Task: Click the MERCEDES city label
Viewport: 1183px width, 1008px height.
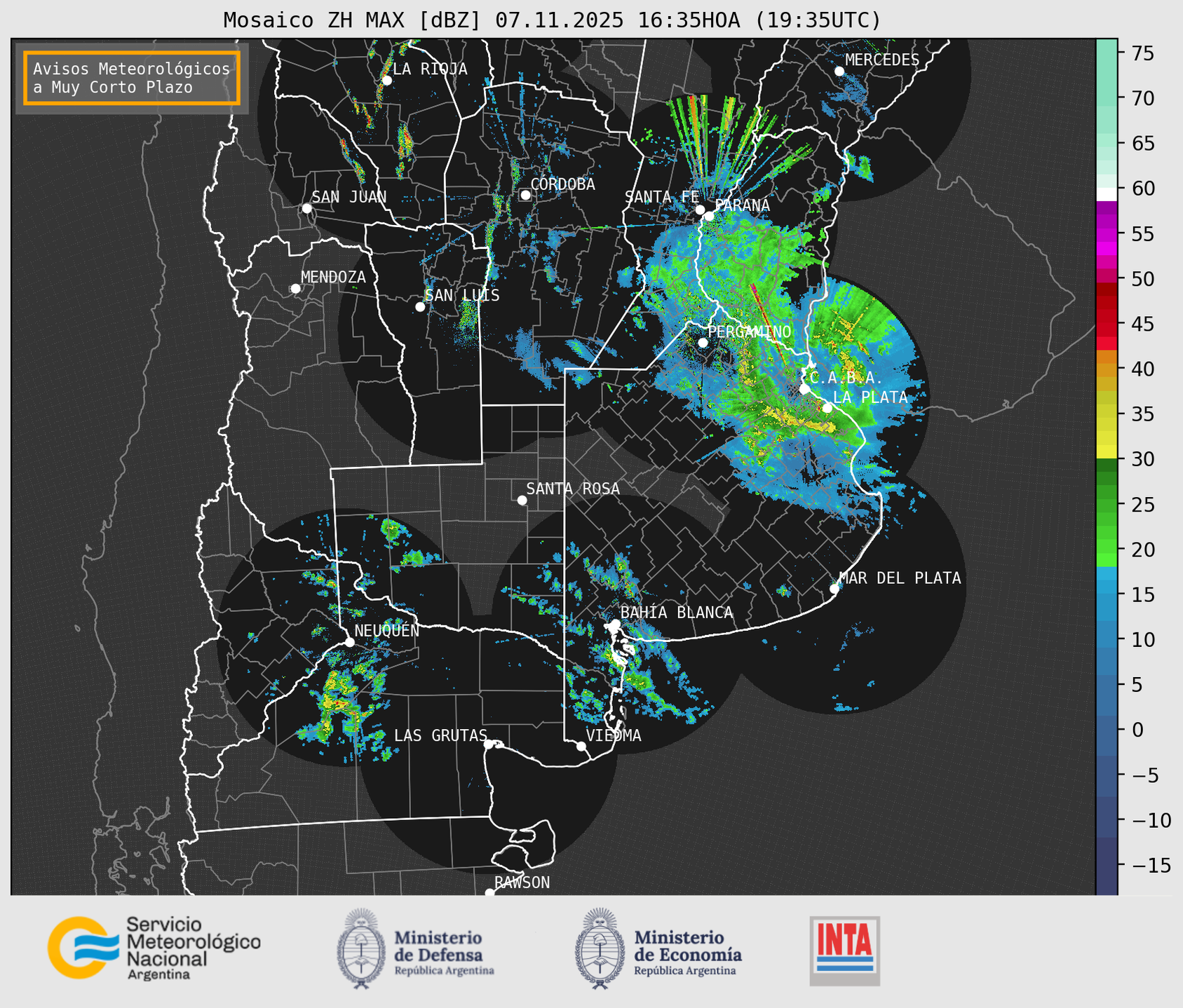Action: [x=882, y=60]
